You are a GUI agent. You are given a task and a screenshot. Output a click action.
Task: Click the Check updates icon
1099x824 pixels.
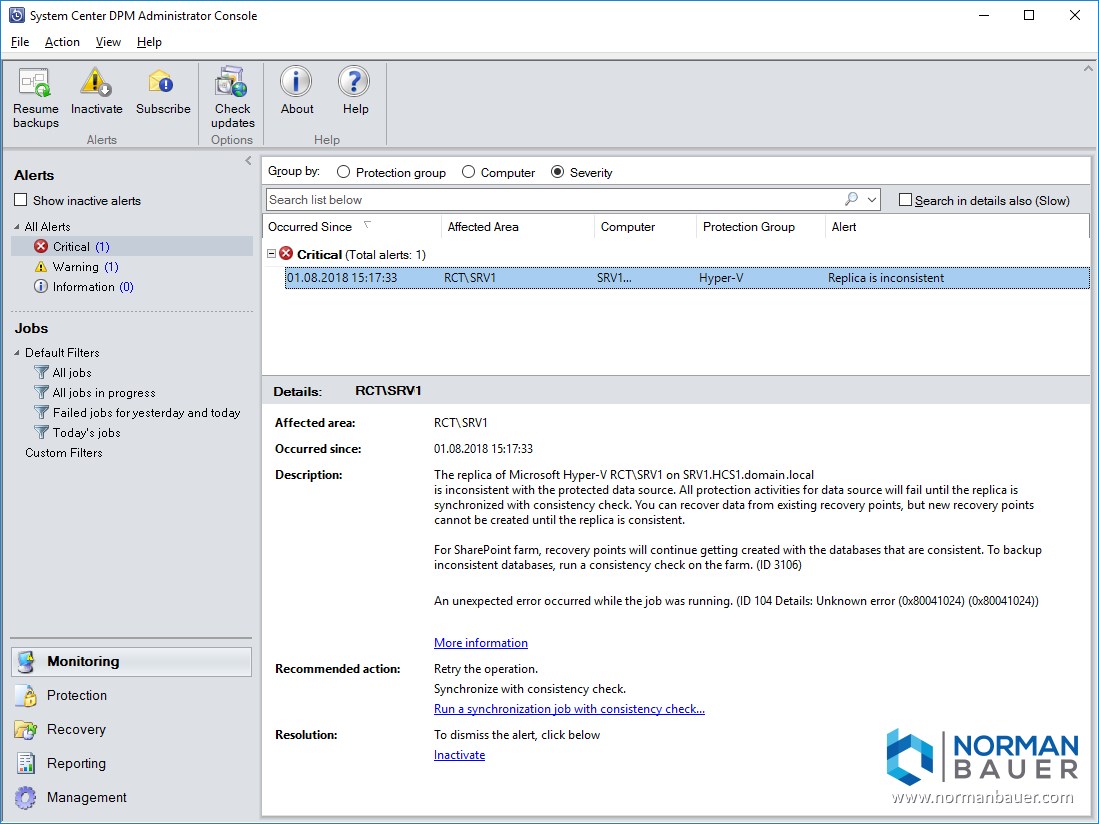click(x=231, y=82)
